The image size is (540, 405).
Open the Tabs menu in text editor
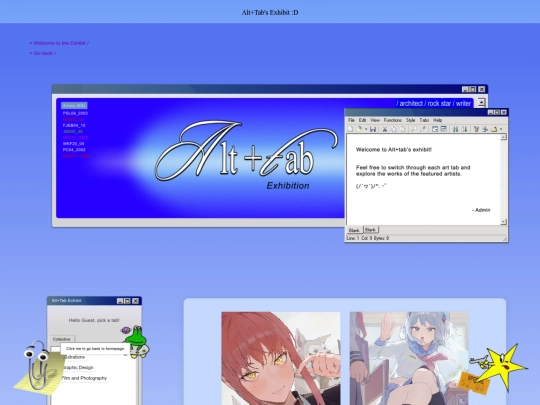(x=424, y=120)
